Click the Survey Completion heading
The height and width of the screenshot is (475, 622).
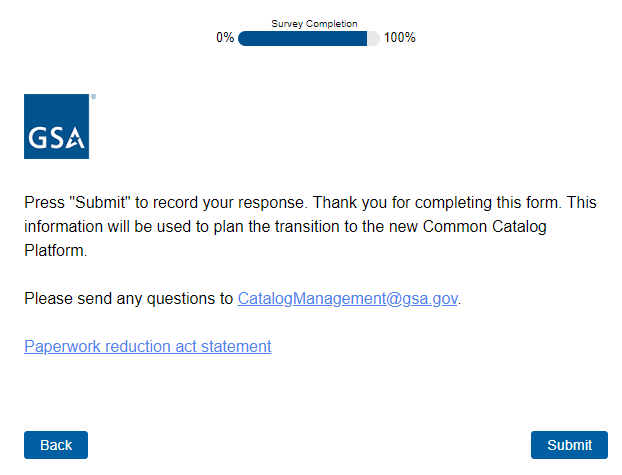tap(314, 24)
